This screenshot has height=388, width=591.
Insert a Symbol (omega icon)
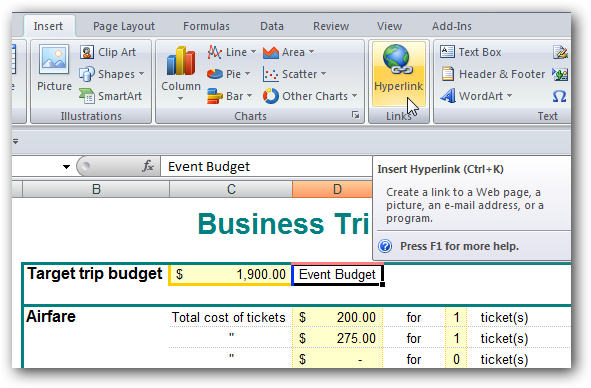559,96
